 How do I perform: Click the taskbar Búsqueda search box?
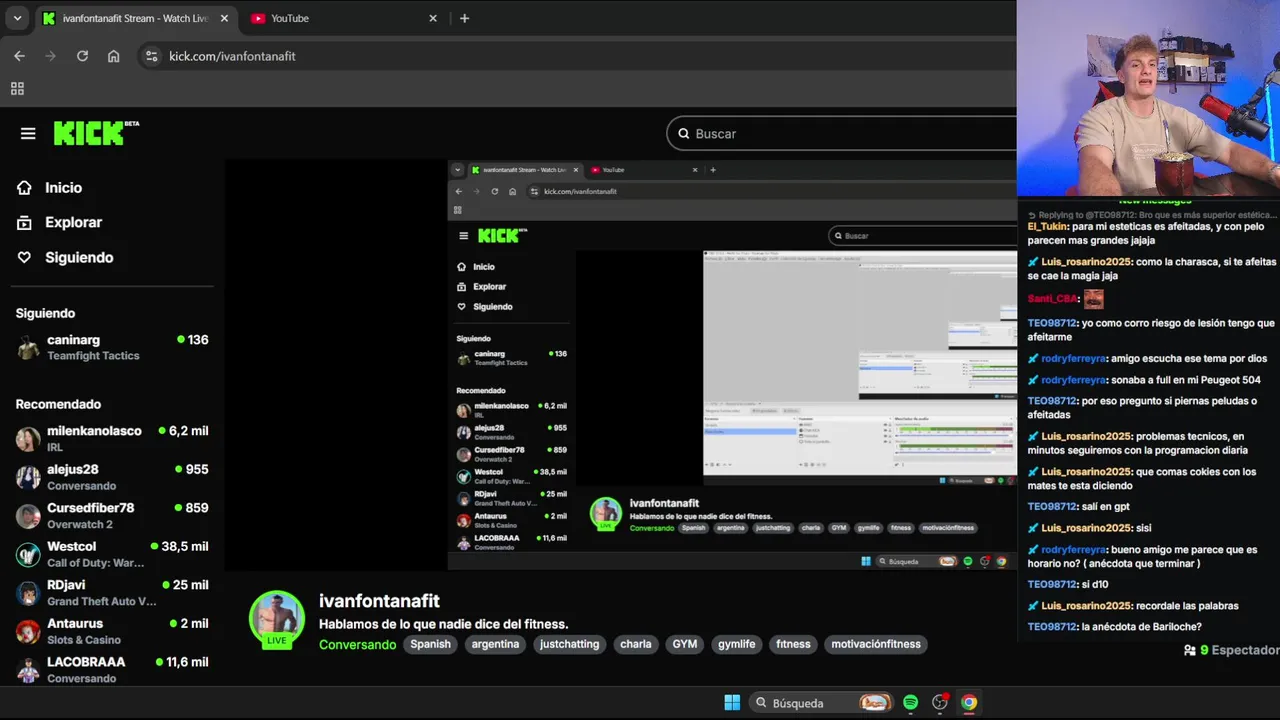coord(822,702)
